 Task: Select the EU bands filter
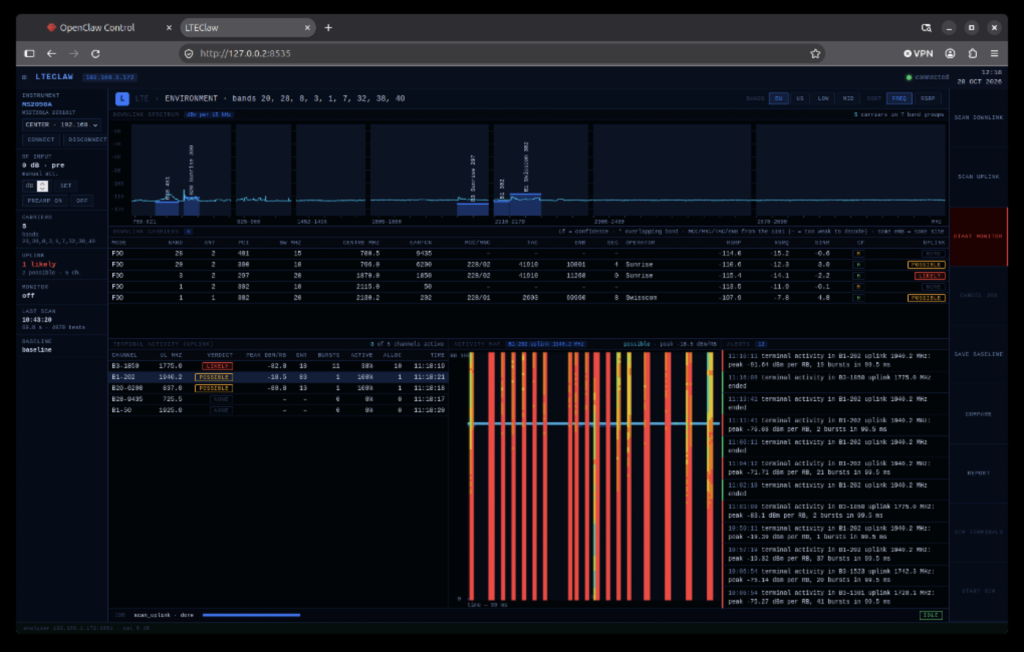pos(778,99)
